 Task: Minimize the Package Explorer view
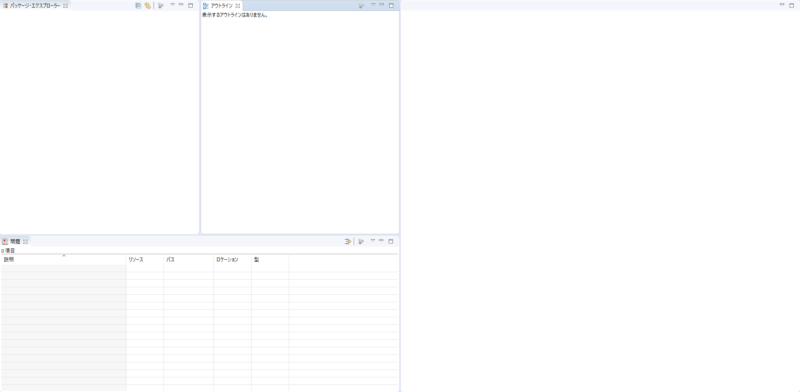click(181, 5)
